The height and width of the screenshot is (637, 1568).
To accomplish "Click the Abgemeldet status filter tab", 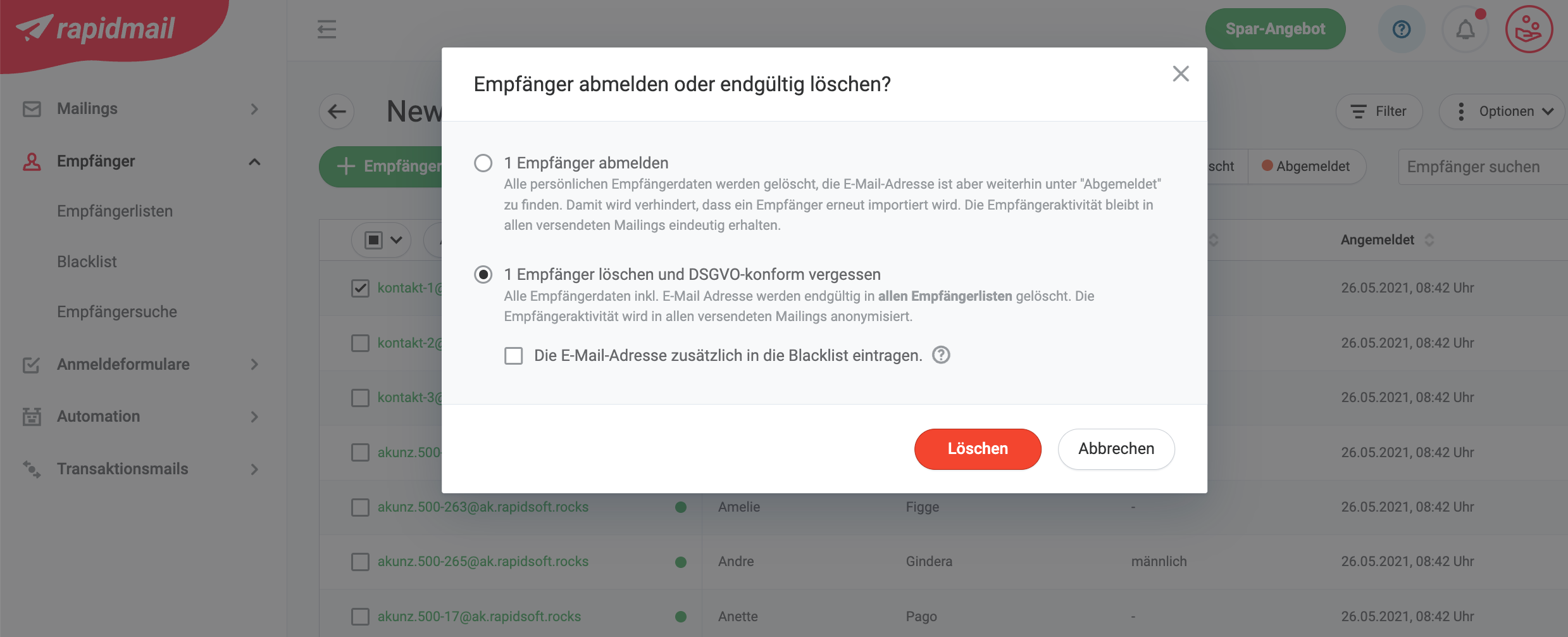I will click(x=1306, y=167).
